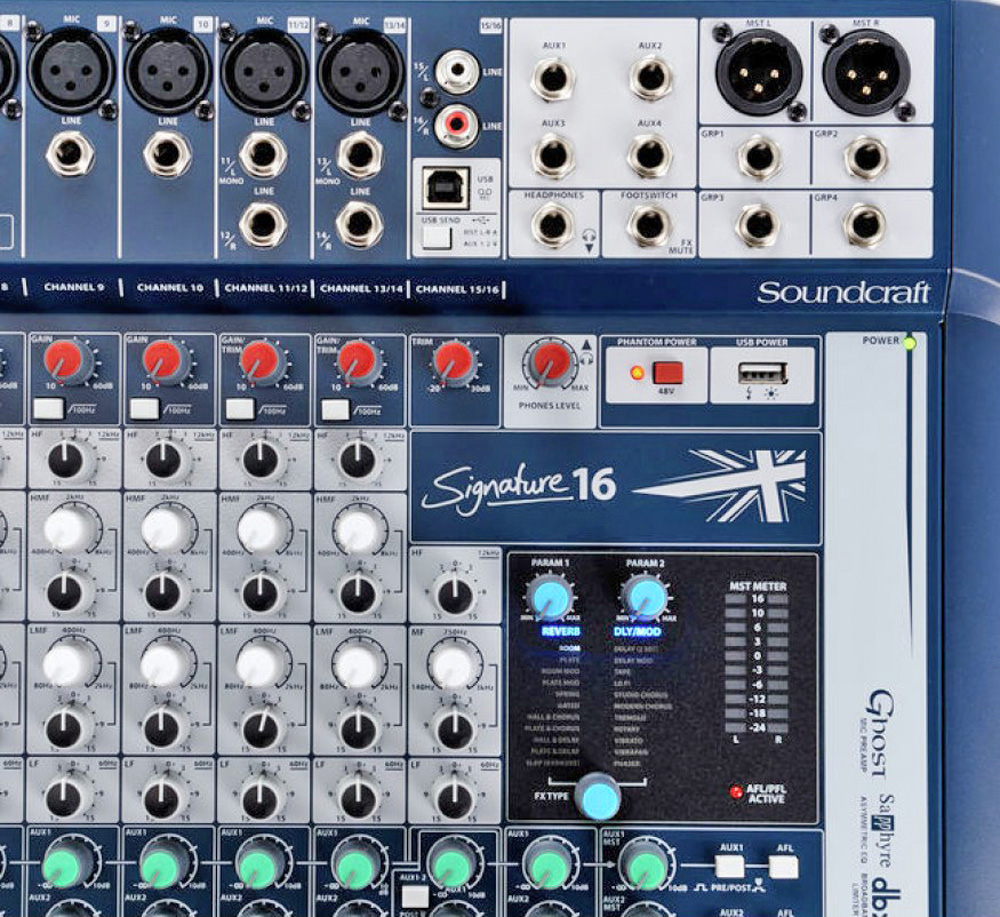Toggle the USB SEND selector button
The height and width of the screenshot is (917, 1000).
tap(436, 237)
